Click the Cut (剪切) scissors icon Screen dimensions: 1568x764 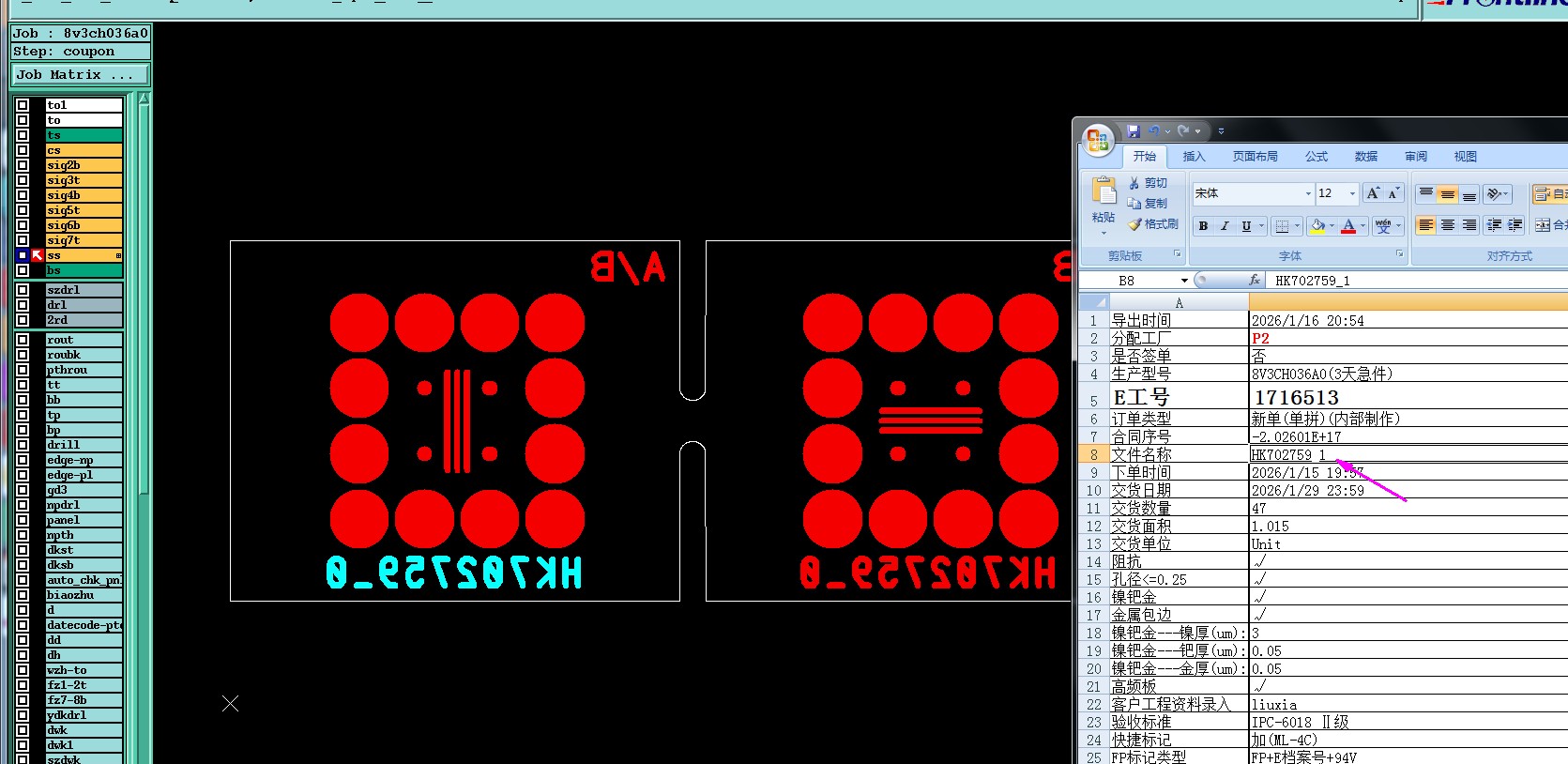pos(1134,183)
